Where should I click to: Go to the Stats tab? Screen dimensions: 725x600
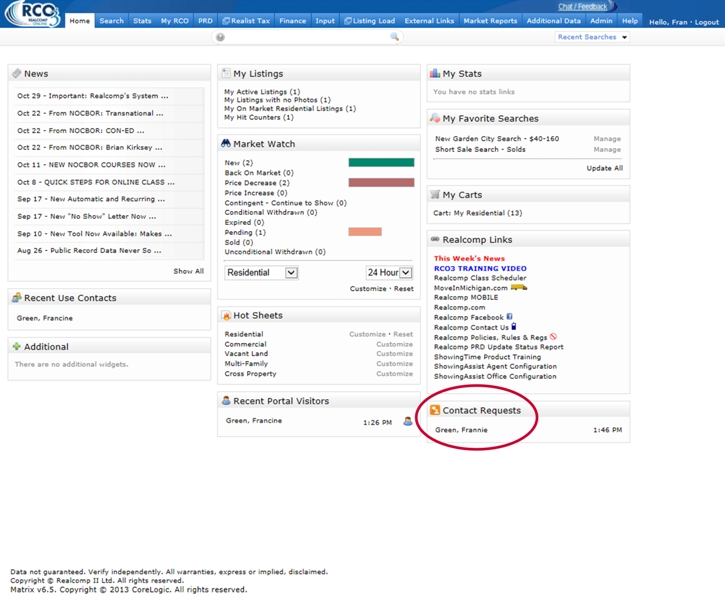[x=142, y=21]
